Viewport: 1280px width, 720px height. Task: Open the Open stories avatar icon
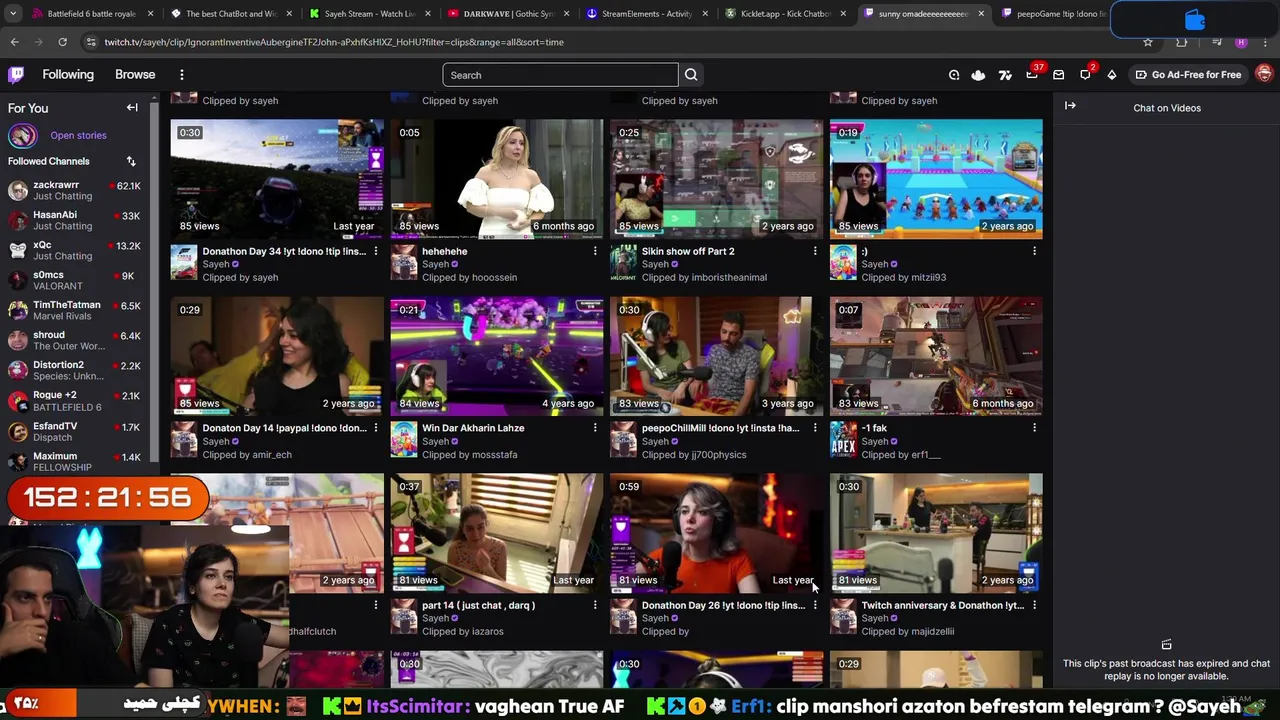point(22,135)
